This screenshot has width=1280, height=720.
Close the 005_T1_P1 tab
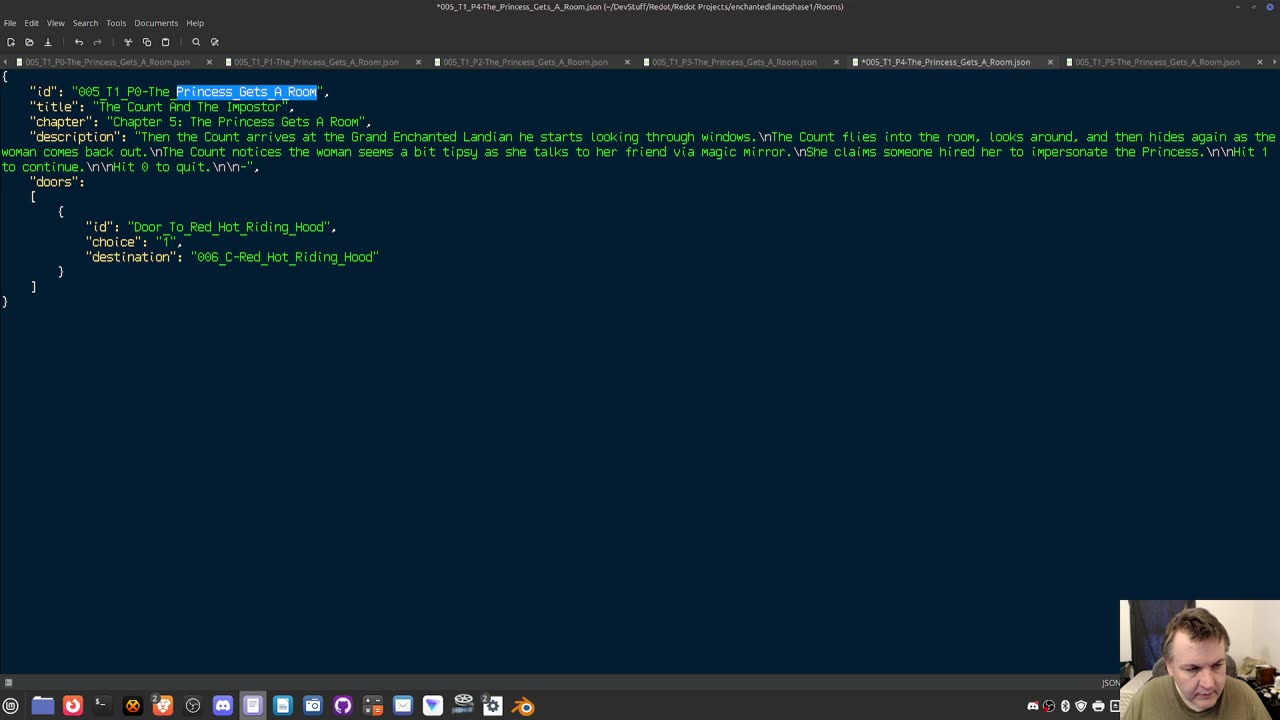[418, 62]
